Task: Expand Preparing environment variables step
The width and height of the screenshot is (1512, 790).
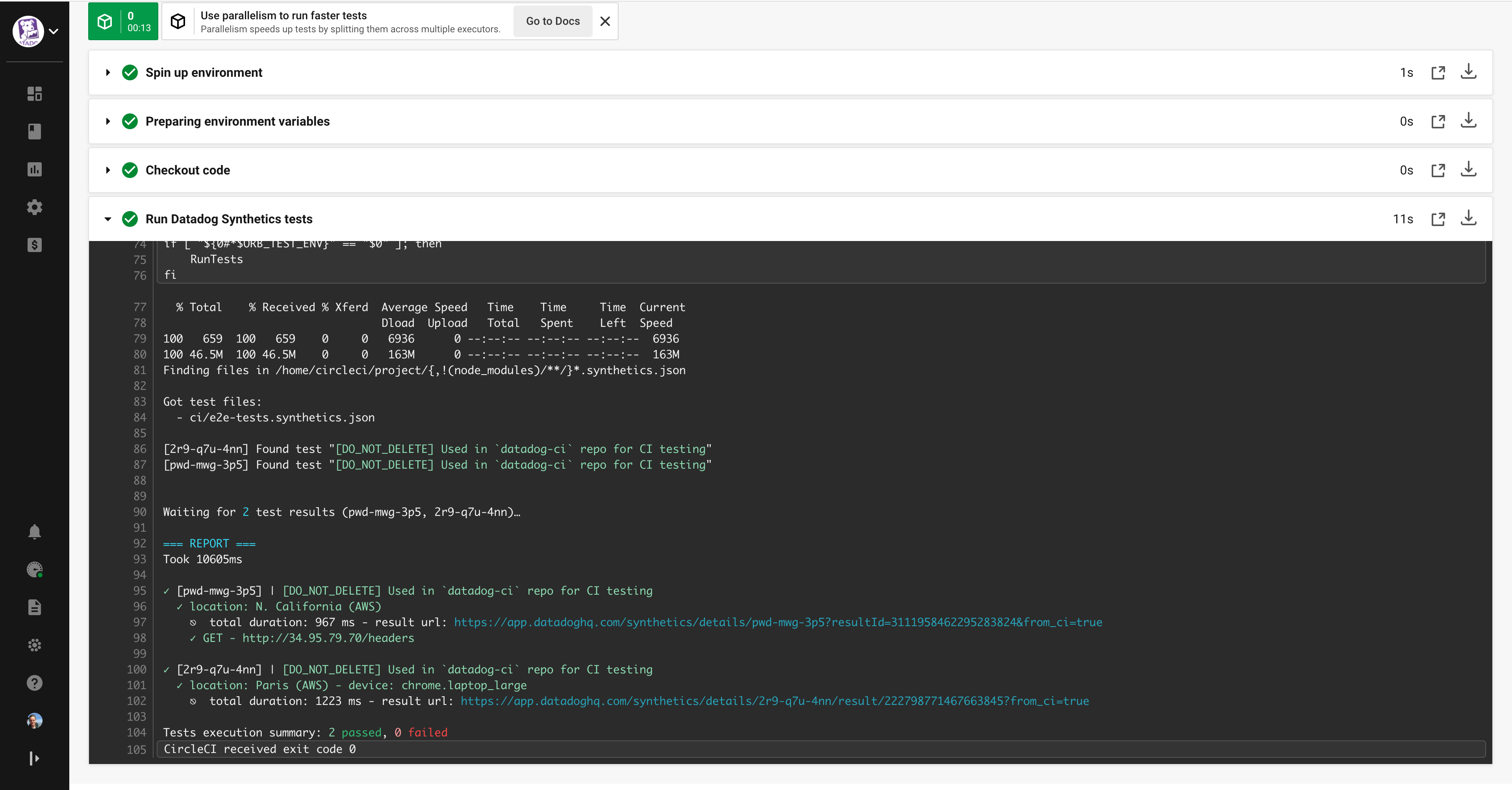Action: (107, 122)
